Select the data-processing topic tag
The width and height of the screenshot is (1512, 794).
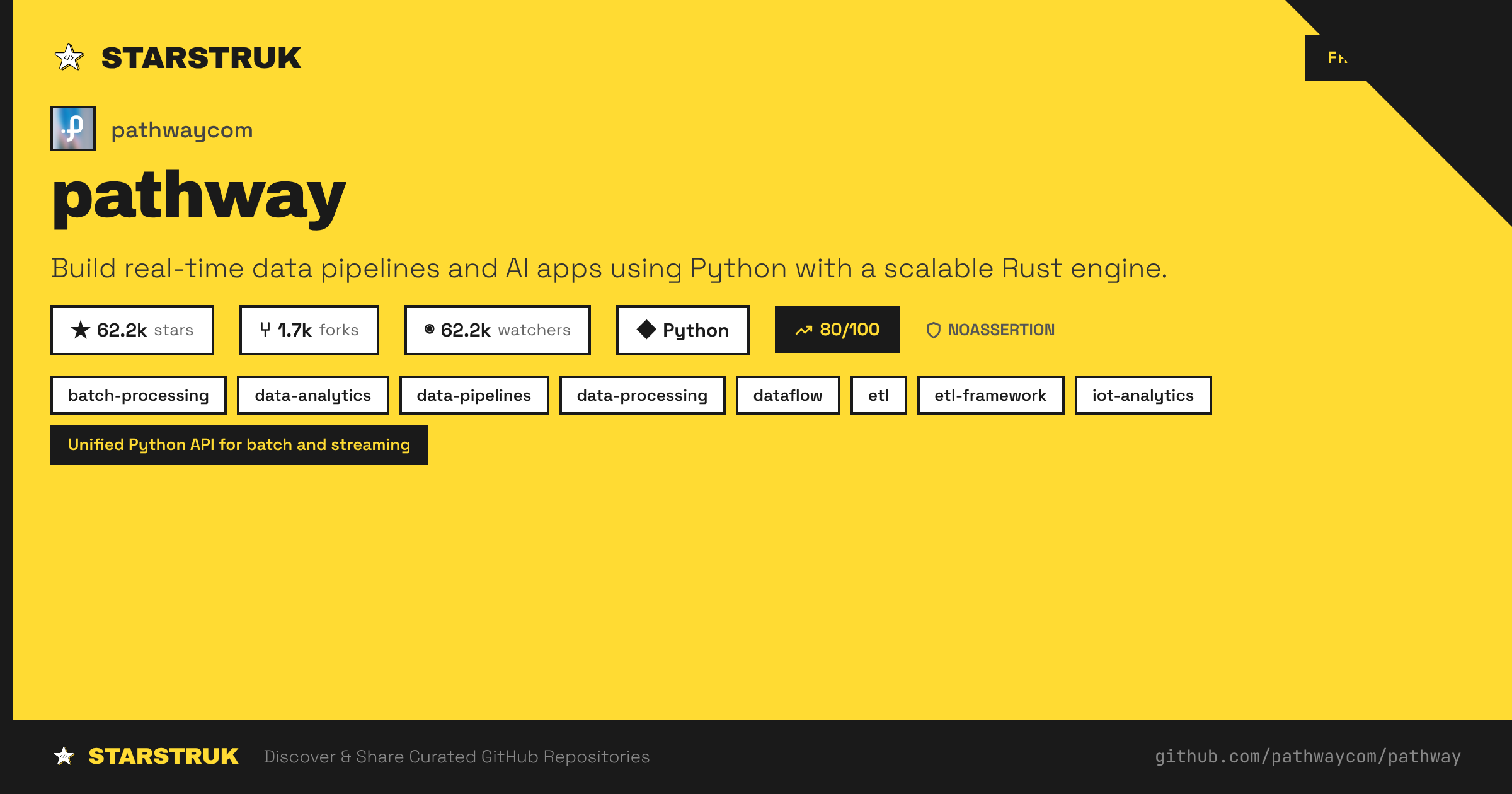[x=643, y=395]
